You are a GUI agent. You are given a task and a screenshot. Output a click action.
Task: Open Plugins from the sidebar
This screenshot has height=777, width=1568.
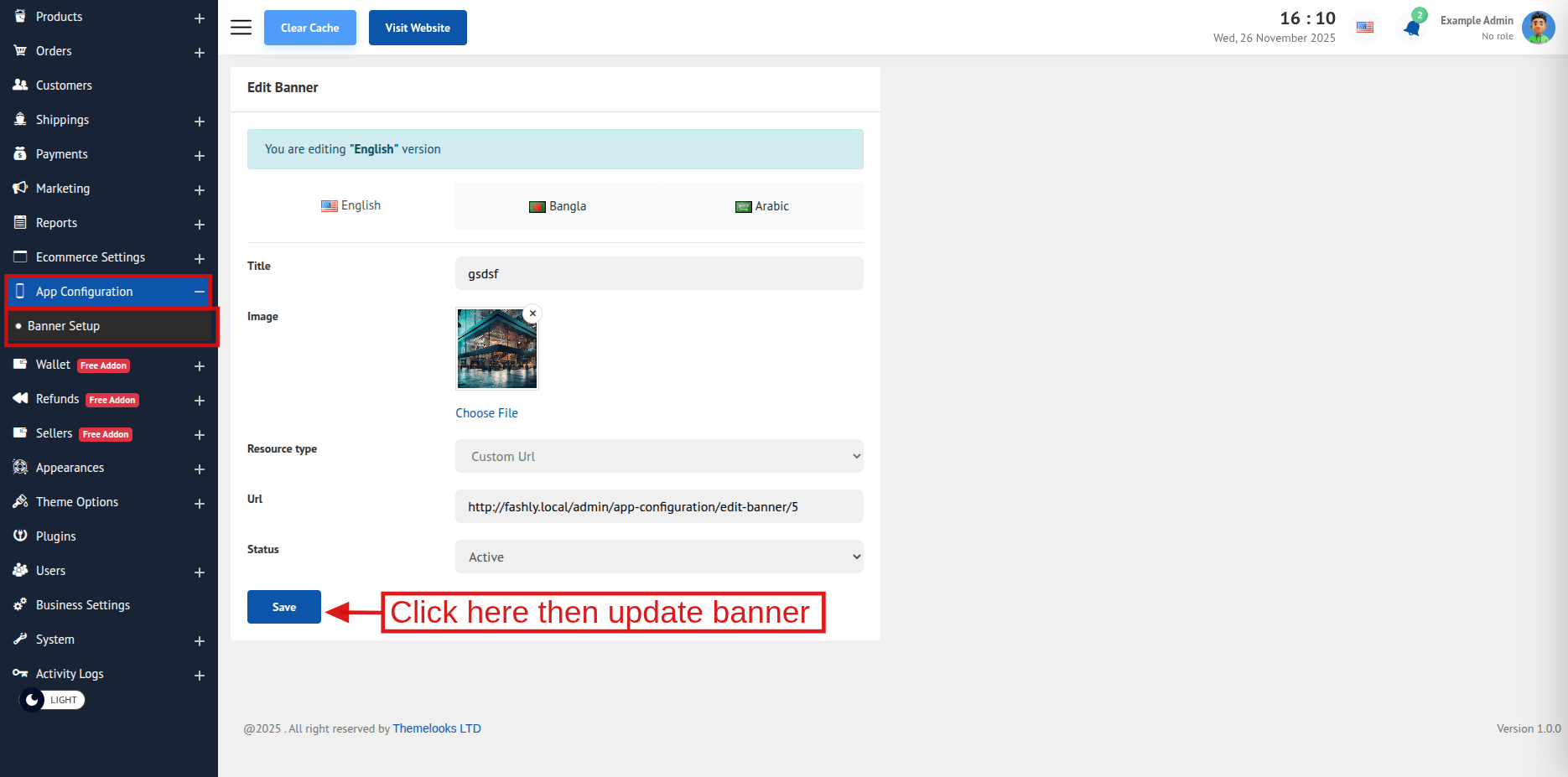point(56,536)
